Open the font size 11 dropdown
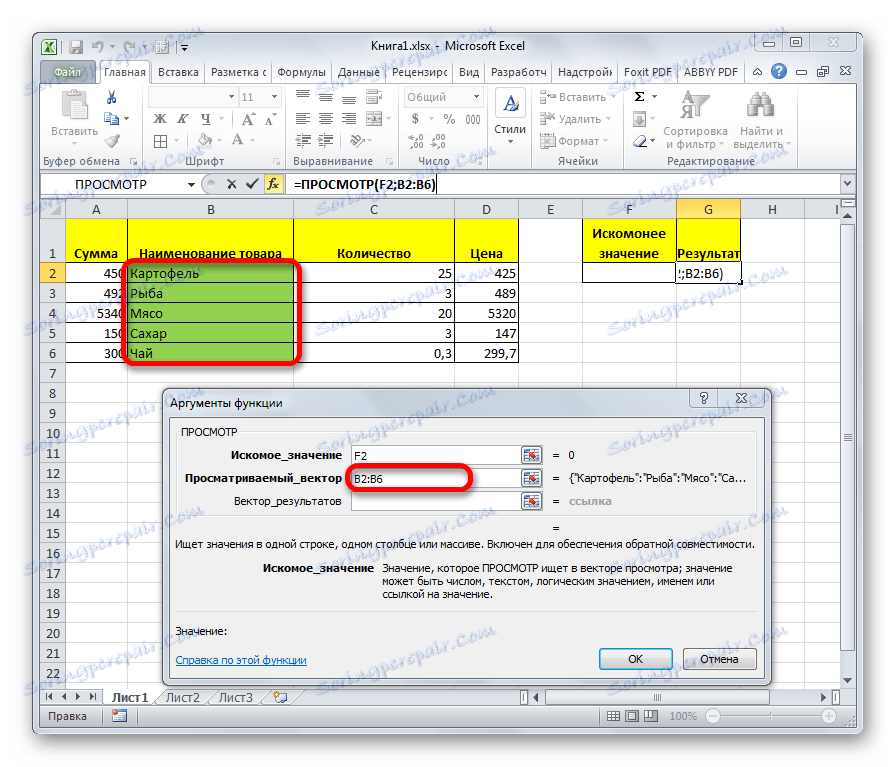Image resolution: width=896 pixels, height=767 pixels. tap(274, 97)
